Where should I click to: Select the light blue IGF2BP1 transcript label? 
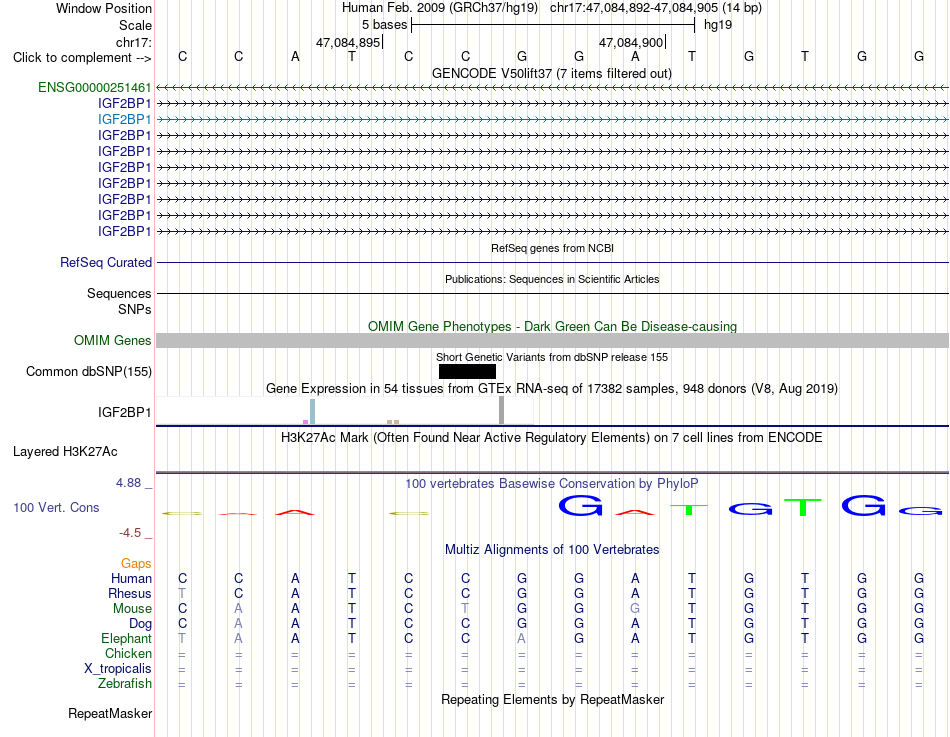pos(125,119)
